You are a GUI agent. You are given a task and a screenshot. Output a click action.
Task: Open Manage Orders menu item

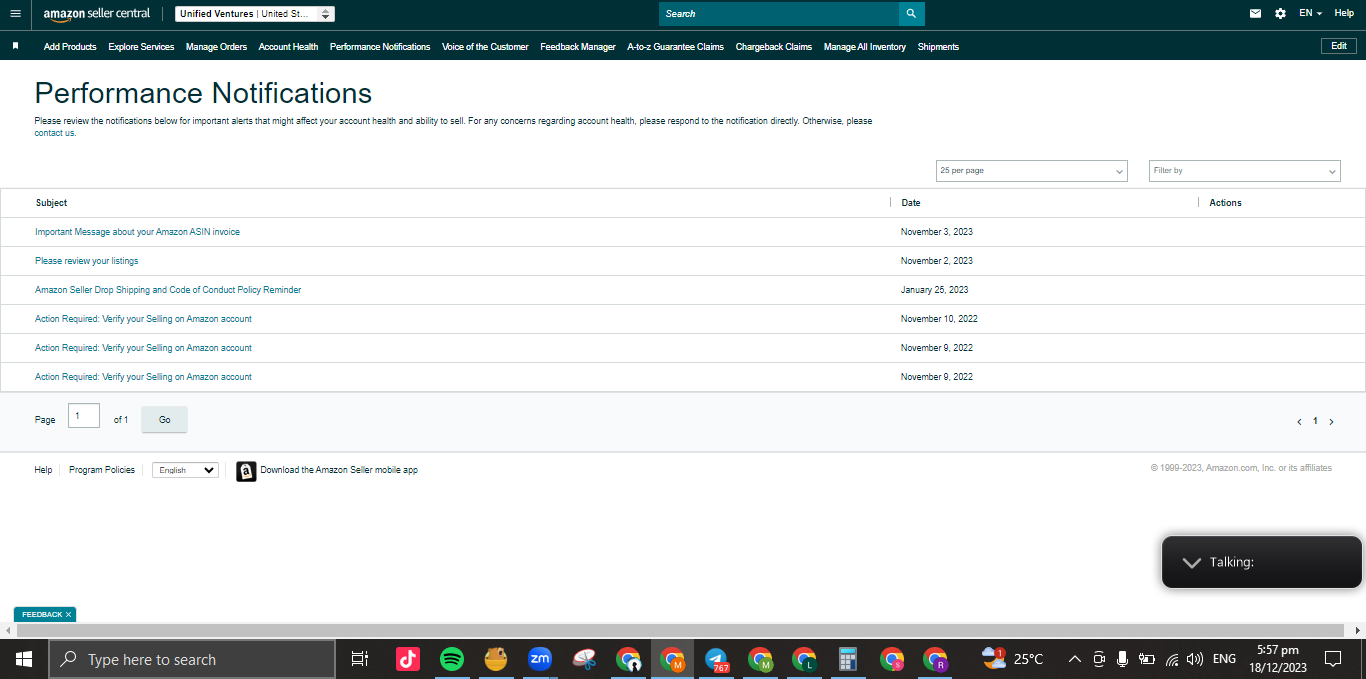(x=216, y=47)
